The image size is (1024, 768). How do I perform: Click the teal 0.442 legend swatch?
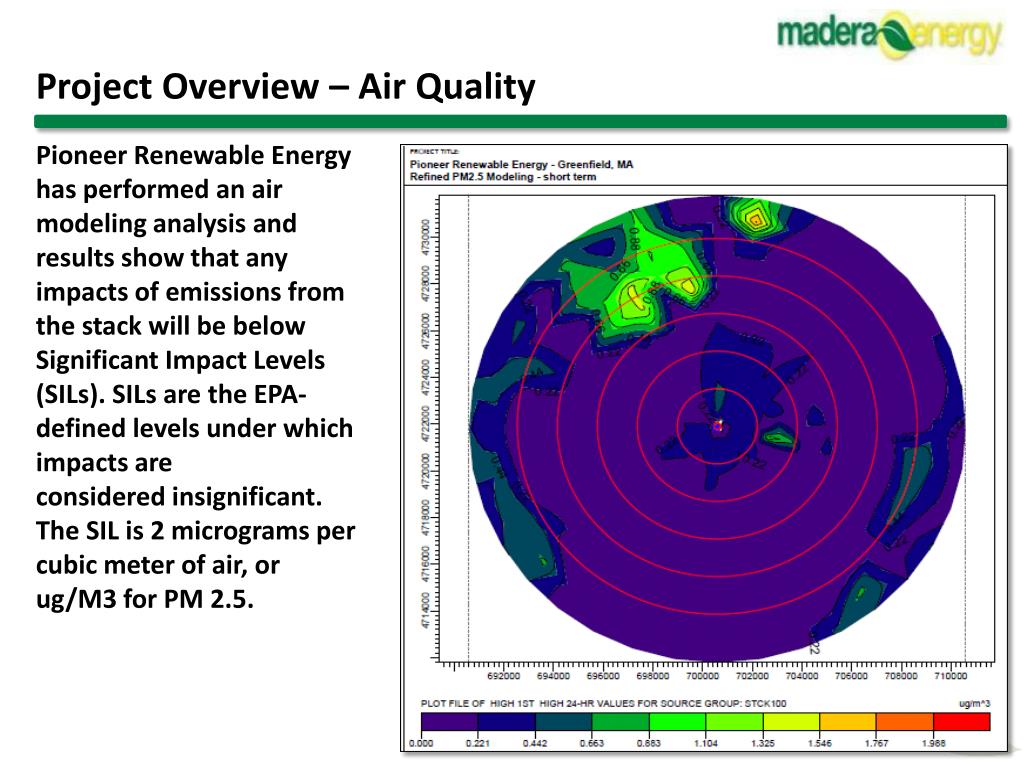(563, 722)
